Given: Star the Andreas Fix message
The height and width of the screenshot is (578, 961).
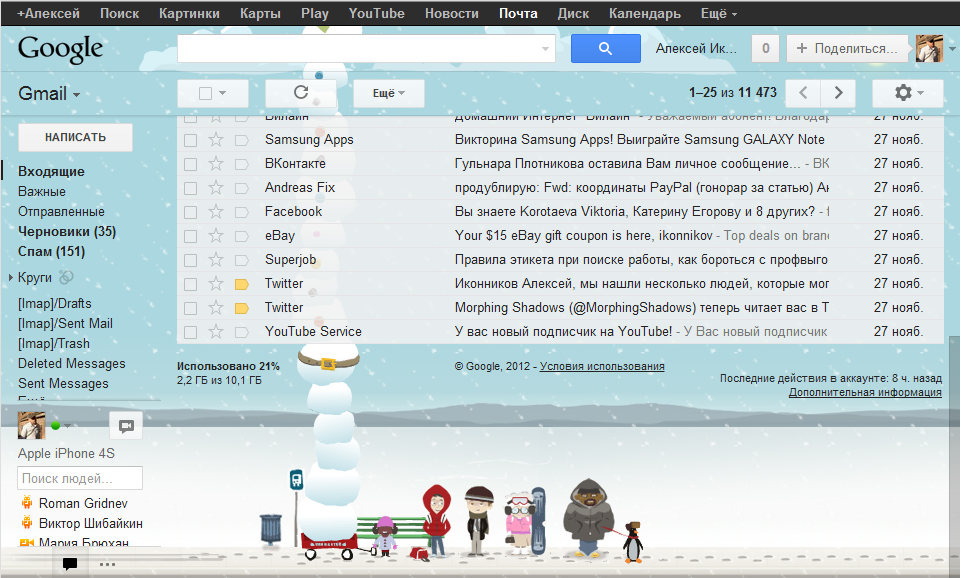Looking at the screenshot, I should (216, 188).
